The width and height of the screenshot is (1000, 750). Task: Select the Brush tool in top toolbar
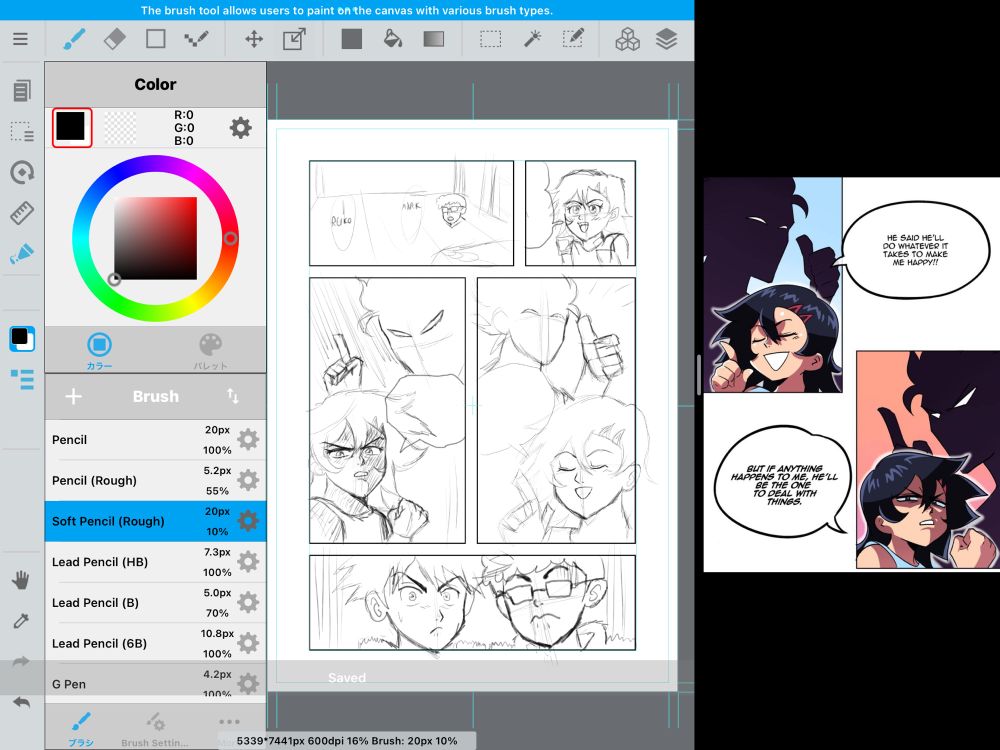pos(75,39)
